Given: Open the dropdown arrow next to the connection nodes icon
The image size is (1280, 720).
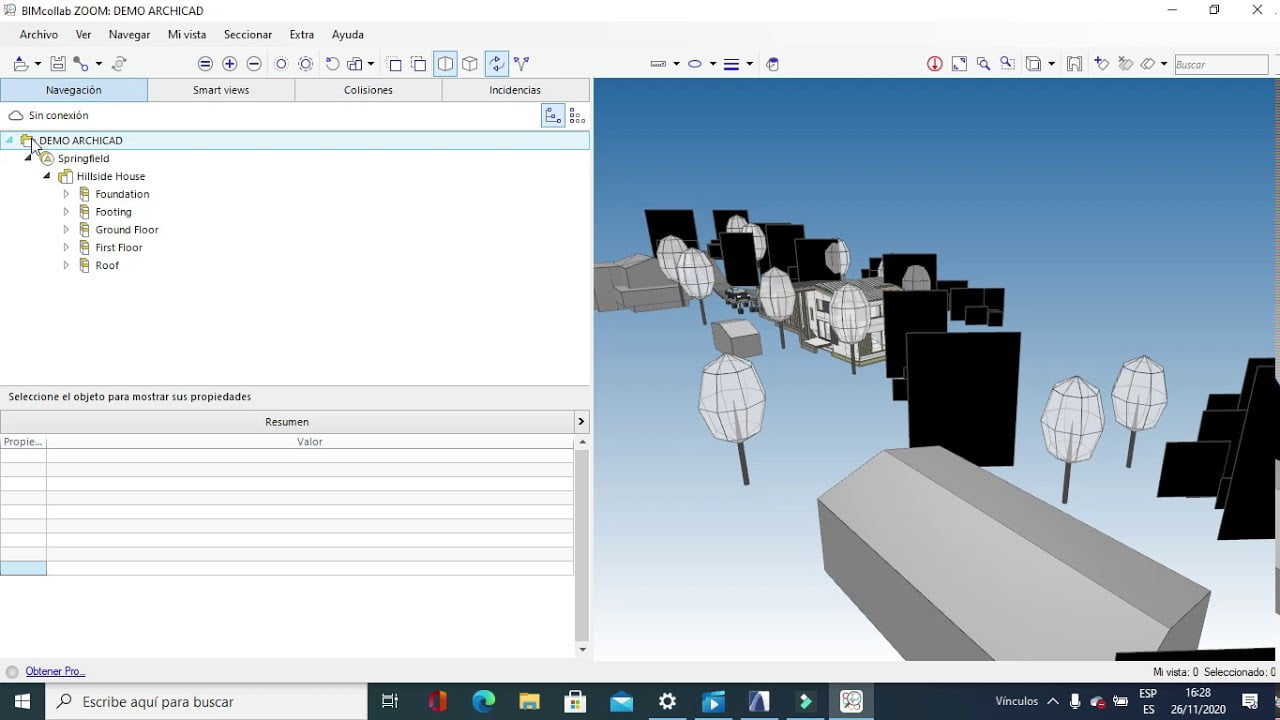Looking at the screenshot, I should coord(98,64).
